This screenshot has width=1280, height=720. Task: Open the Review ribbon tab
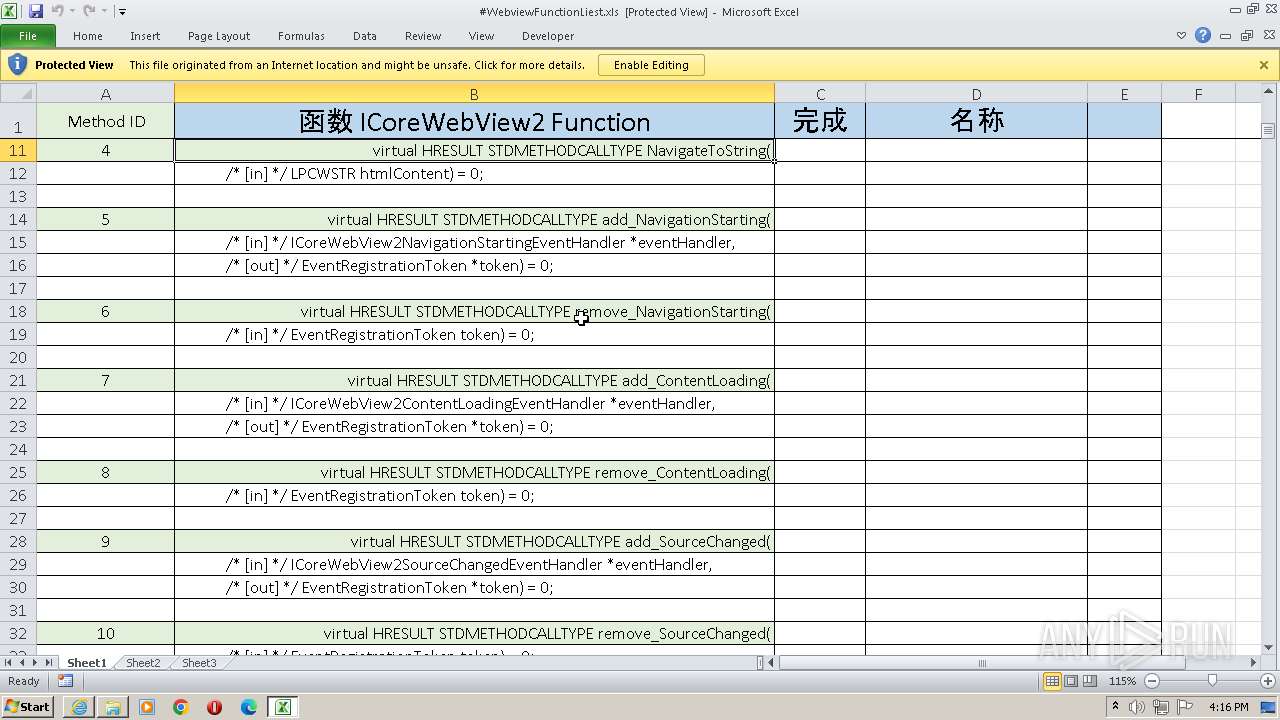423,36
